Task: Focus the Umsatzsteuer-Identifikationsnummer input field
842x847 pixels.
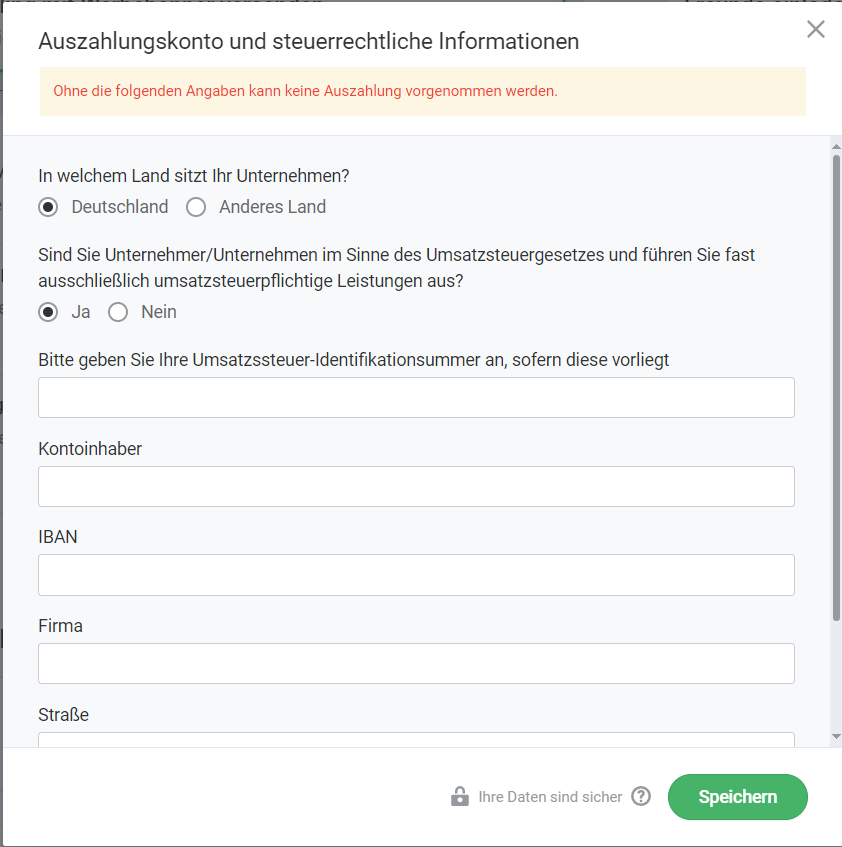Action: coord(416,398)
